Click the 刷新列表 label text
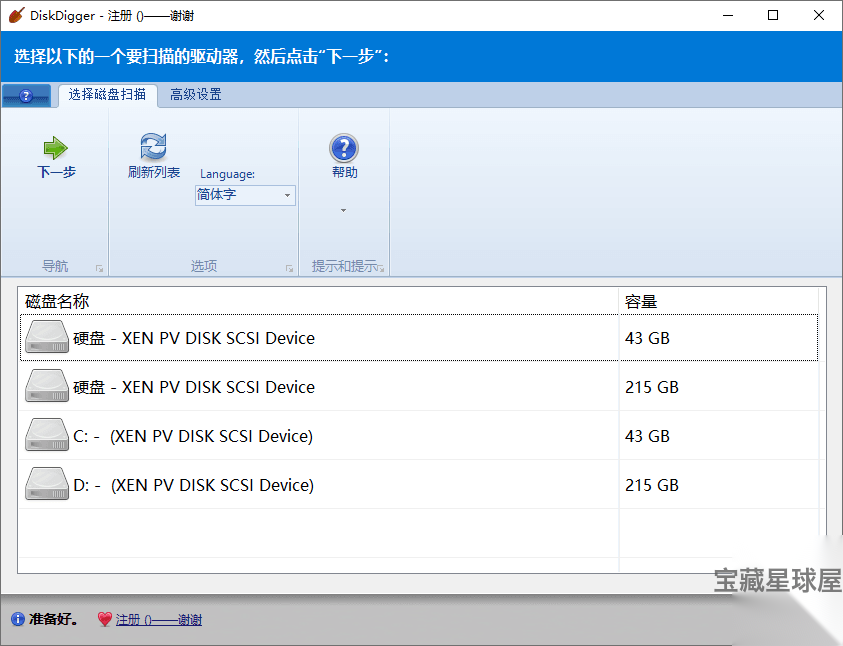Viewport: 843px width, 646px height. click(x=154, y=172)
